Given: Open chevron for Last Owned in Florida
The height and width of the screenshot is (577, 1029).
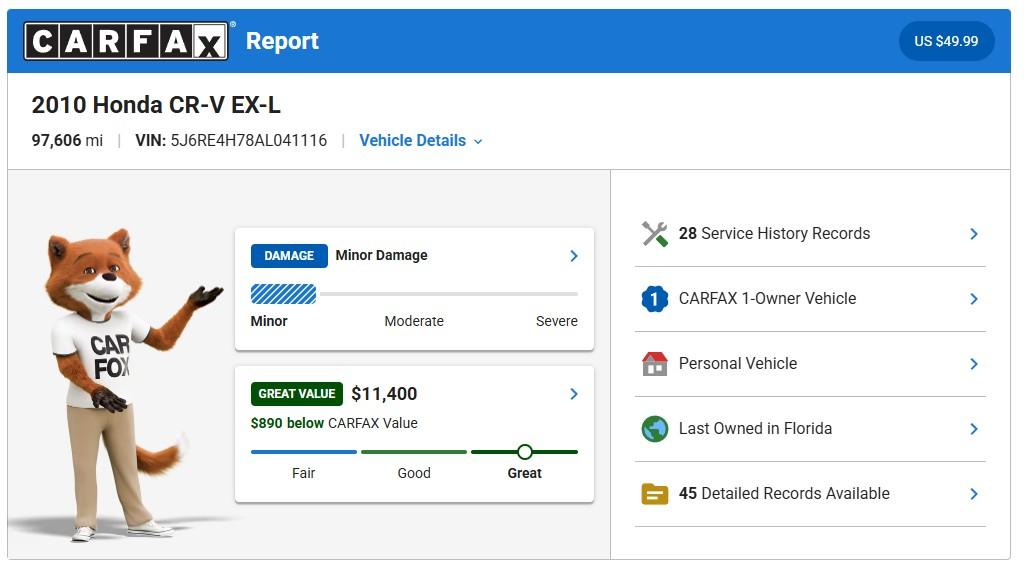Looking at the screenshot, I should (974, 429).
